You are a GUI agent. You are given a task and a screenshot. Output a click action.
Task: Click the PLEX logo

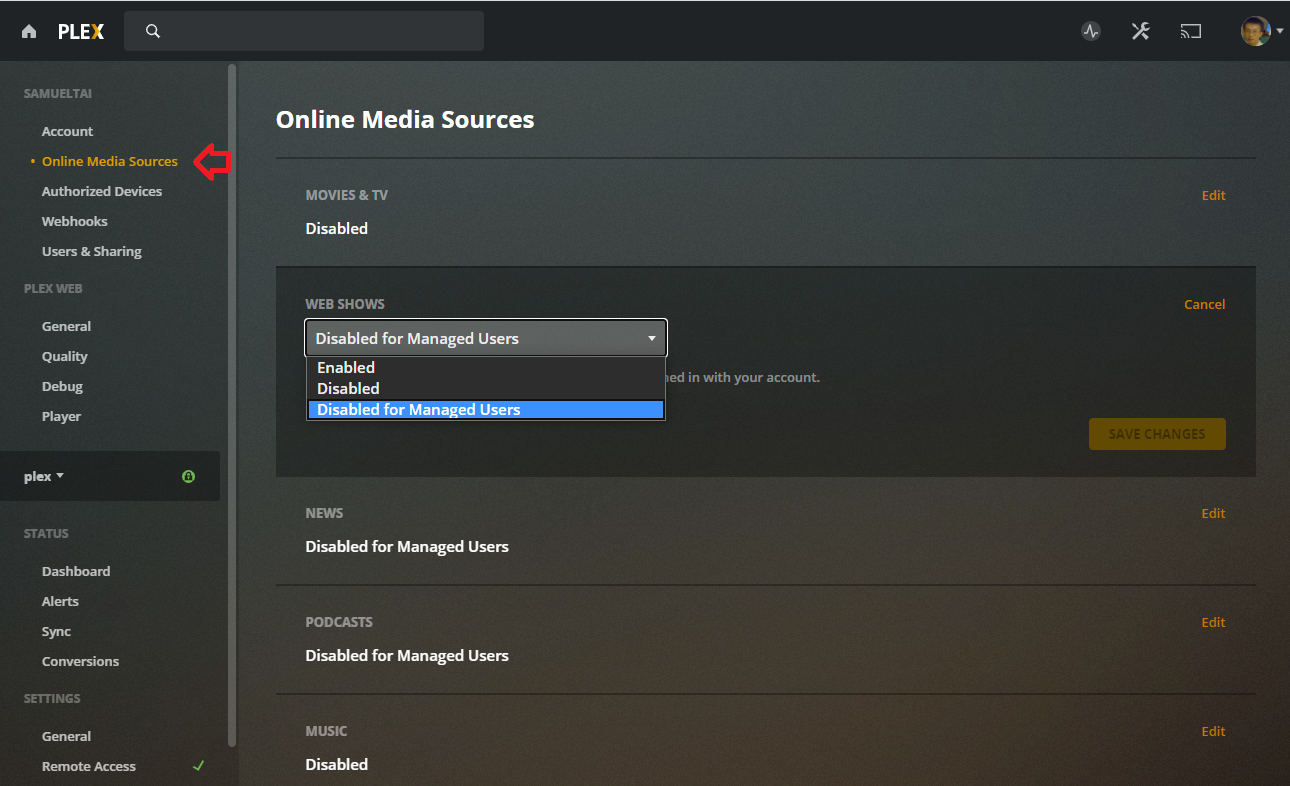point(80,31)
